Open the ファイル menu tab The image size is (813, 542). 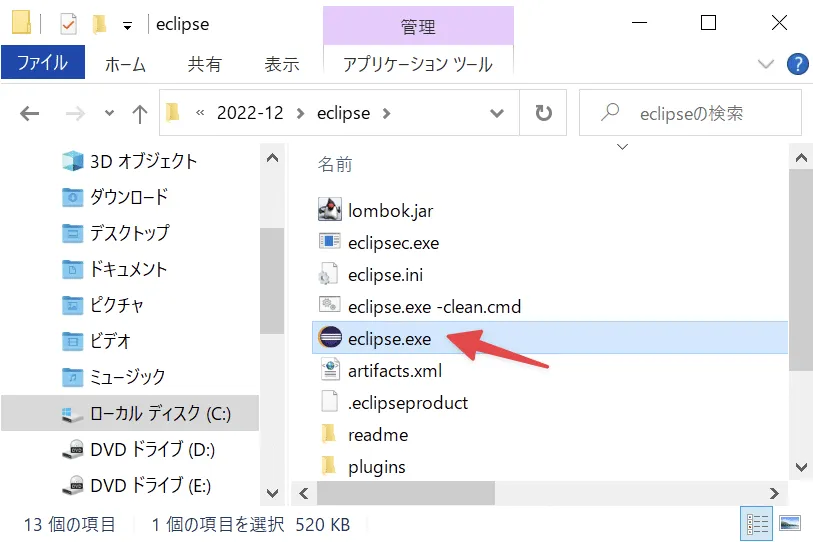click(43, 62)
